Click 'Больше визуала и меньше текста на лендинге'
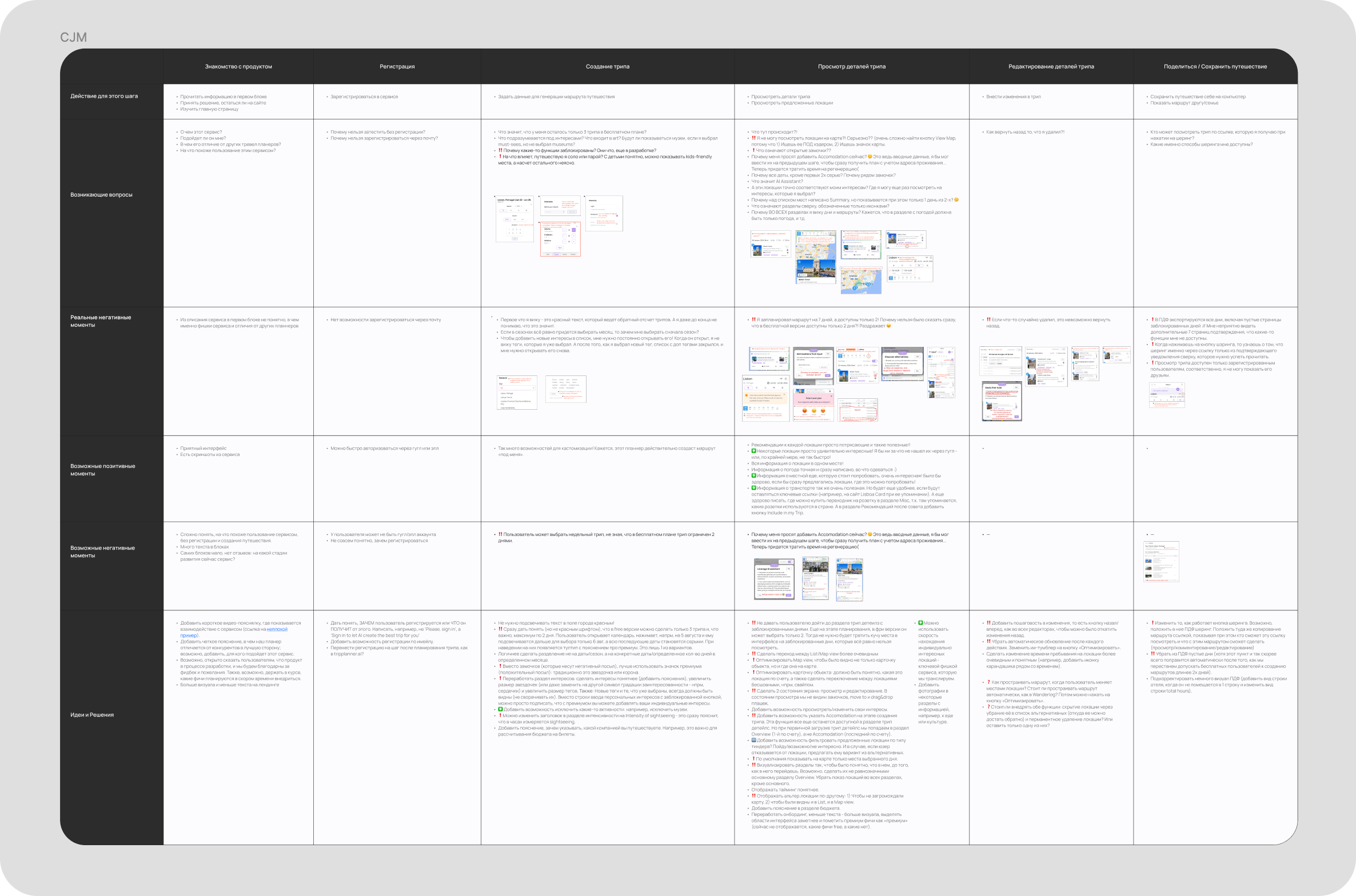 tap(230, 685)
